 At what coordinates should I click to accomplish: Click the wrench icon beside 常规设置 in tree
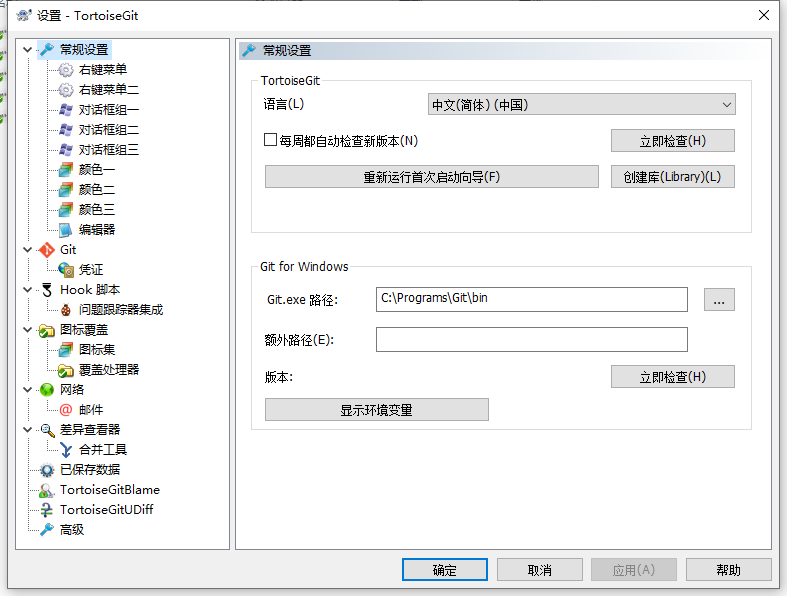(47, 50)
